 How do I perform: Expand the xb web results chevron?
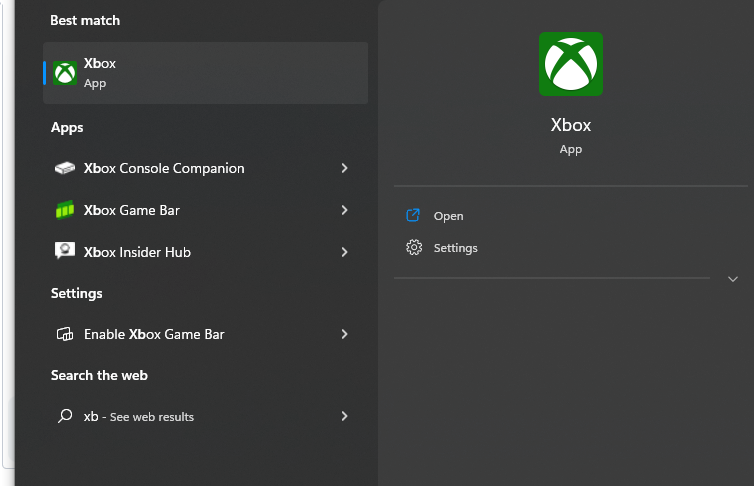pos(344,416)
